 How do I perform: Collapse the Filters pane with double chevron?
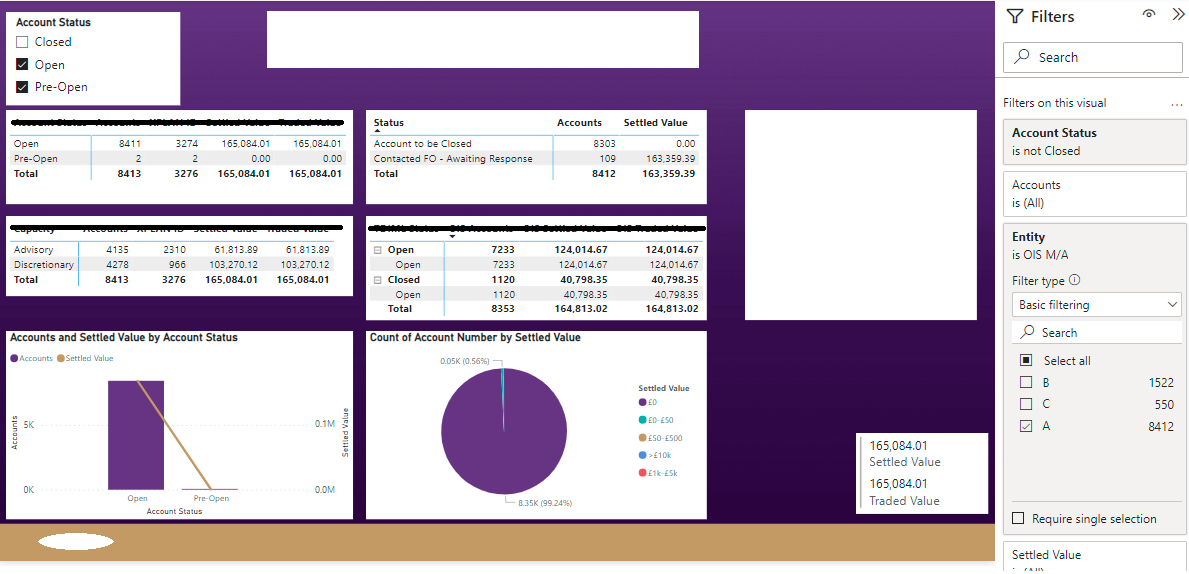(1177, 14)
